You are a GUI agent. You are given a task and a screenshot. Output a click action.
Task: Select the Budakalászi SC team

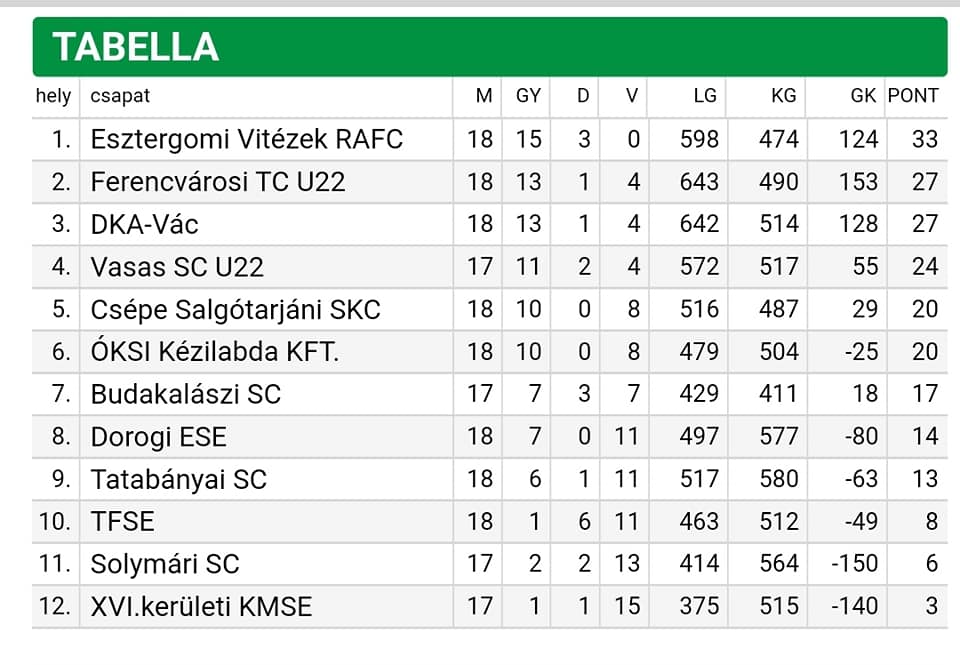coord(186,394)
